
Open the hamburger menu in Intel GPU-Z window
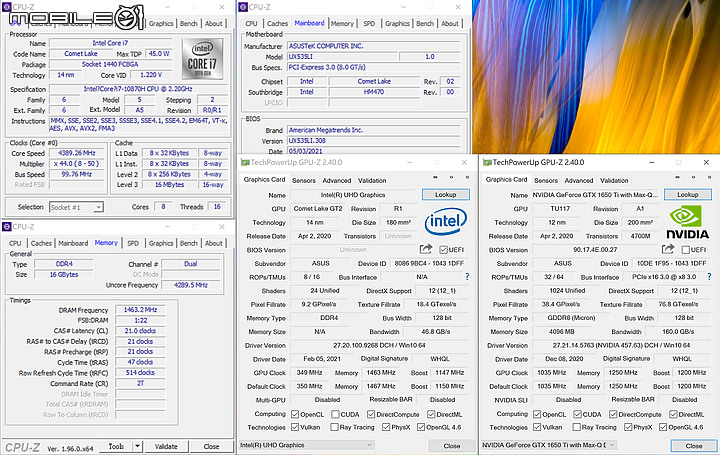pyautogui.click(x=467, y=177)
